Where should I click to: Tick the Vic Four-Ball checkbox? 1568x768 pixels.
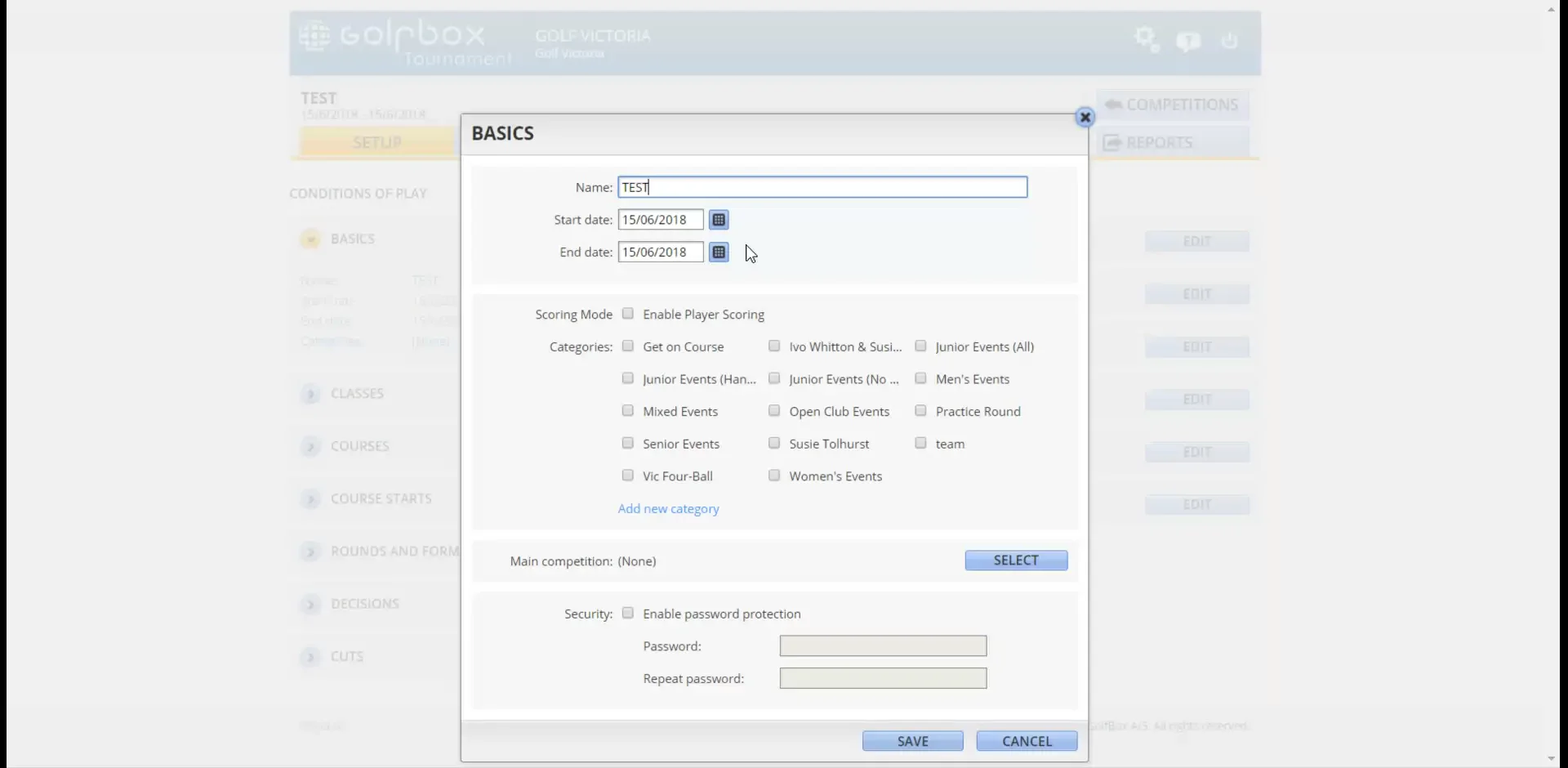627,476
